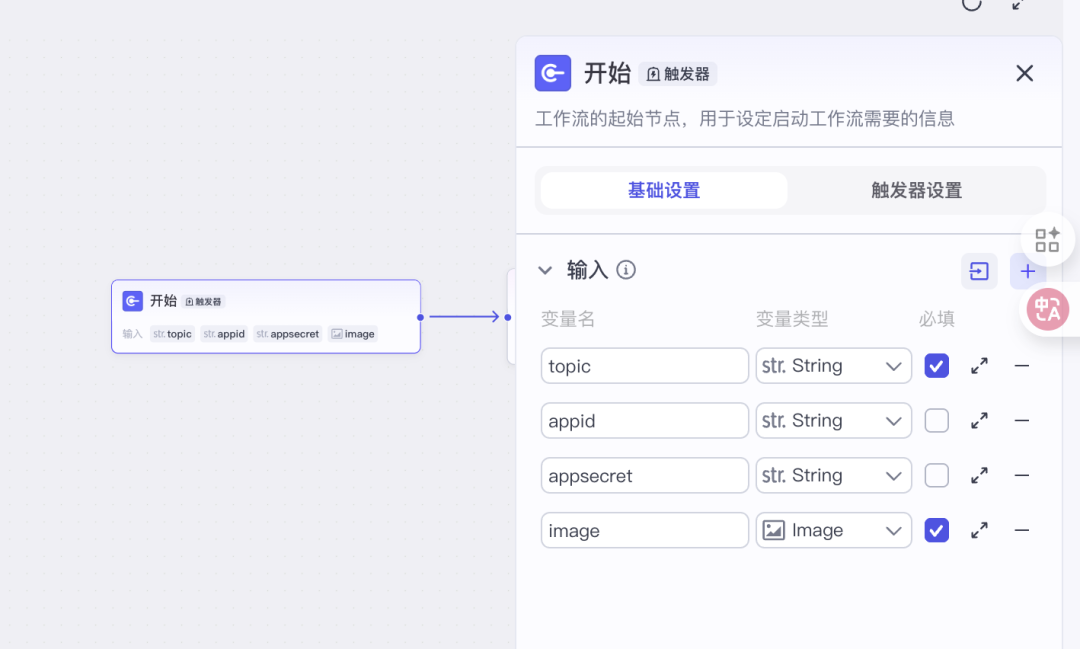The height and width of the screenshot is (649, 1080).
Task: Click the floating translate icon
Action: (1049, 310)
